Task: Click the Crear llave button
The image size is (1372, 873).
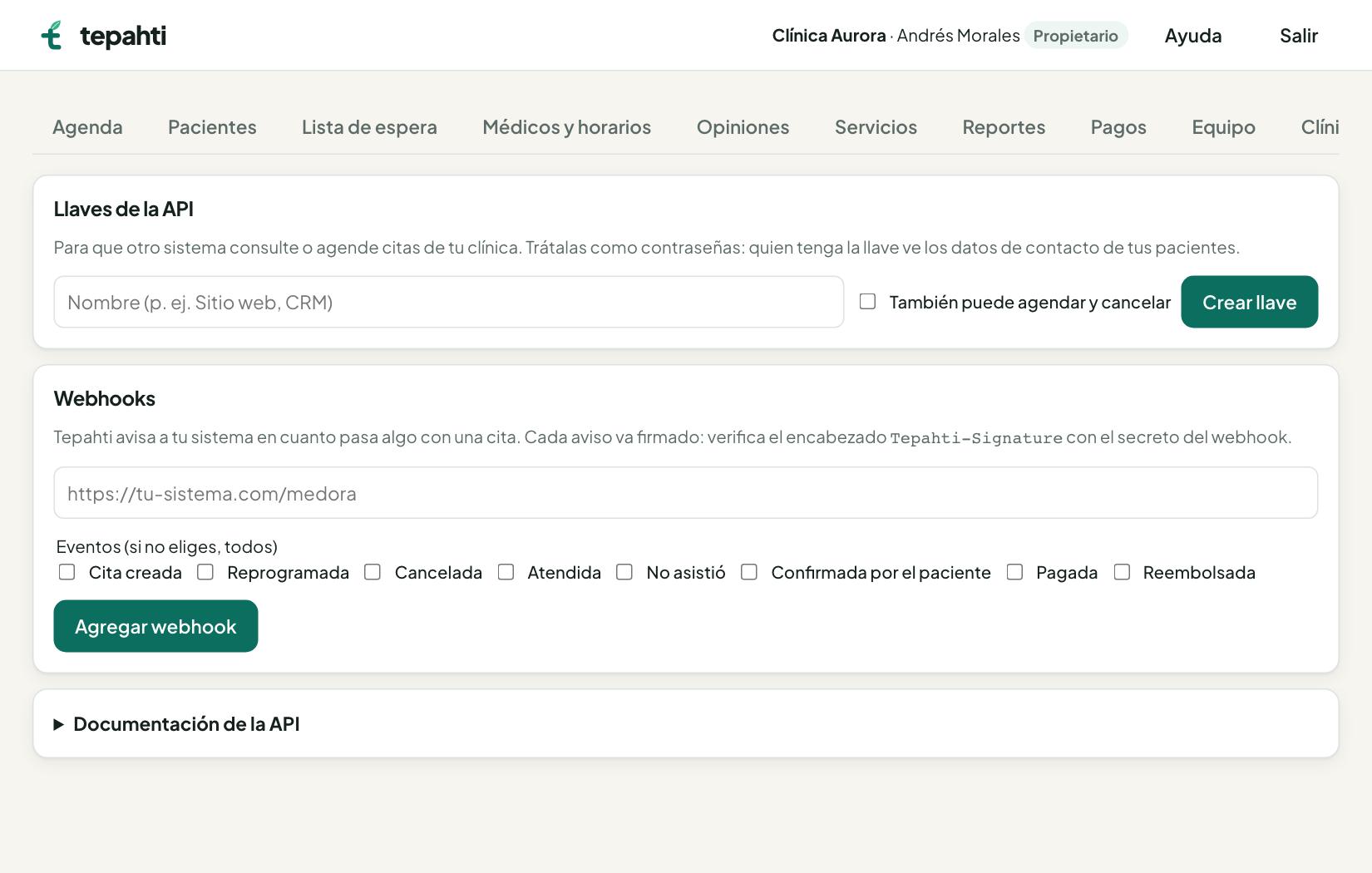Action: [1249, 302]
